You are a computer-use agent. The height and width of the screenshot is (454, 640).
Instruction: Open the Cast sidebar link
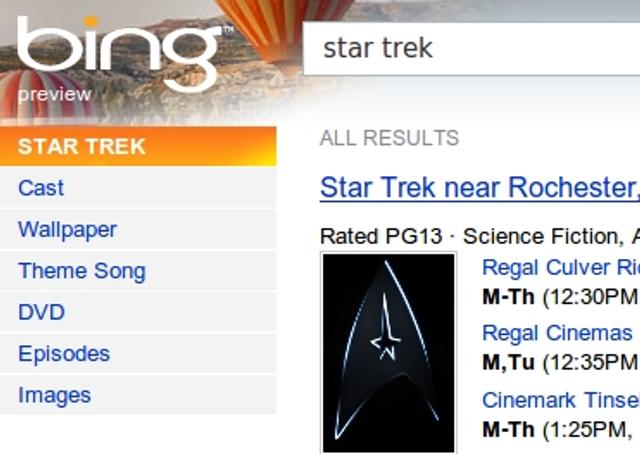pyautogui.click(x=41, y=188)
